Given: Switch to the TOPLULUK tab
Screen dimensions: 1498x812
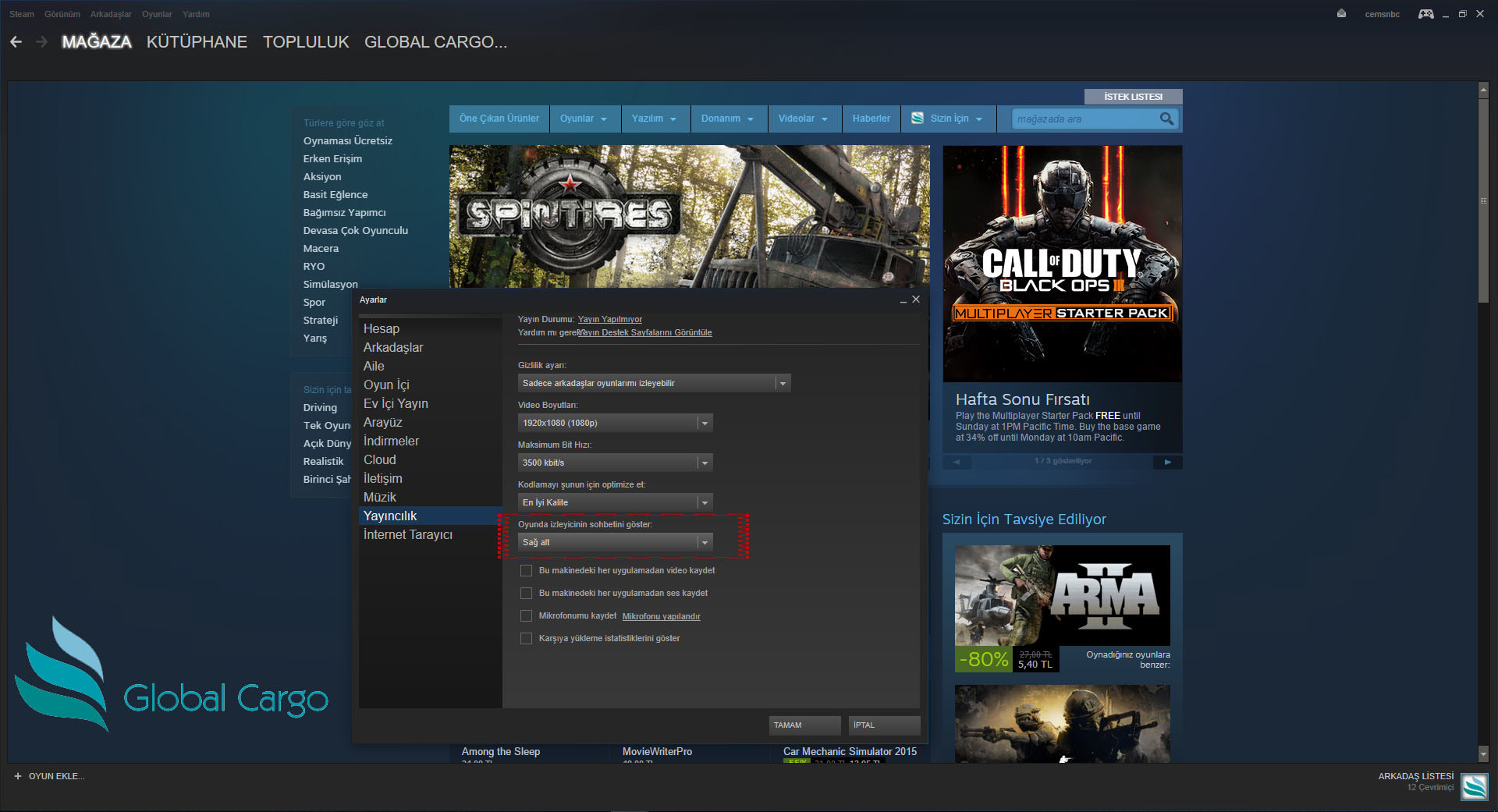Looking at the screenshot, I should point(306,42).
